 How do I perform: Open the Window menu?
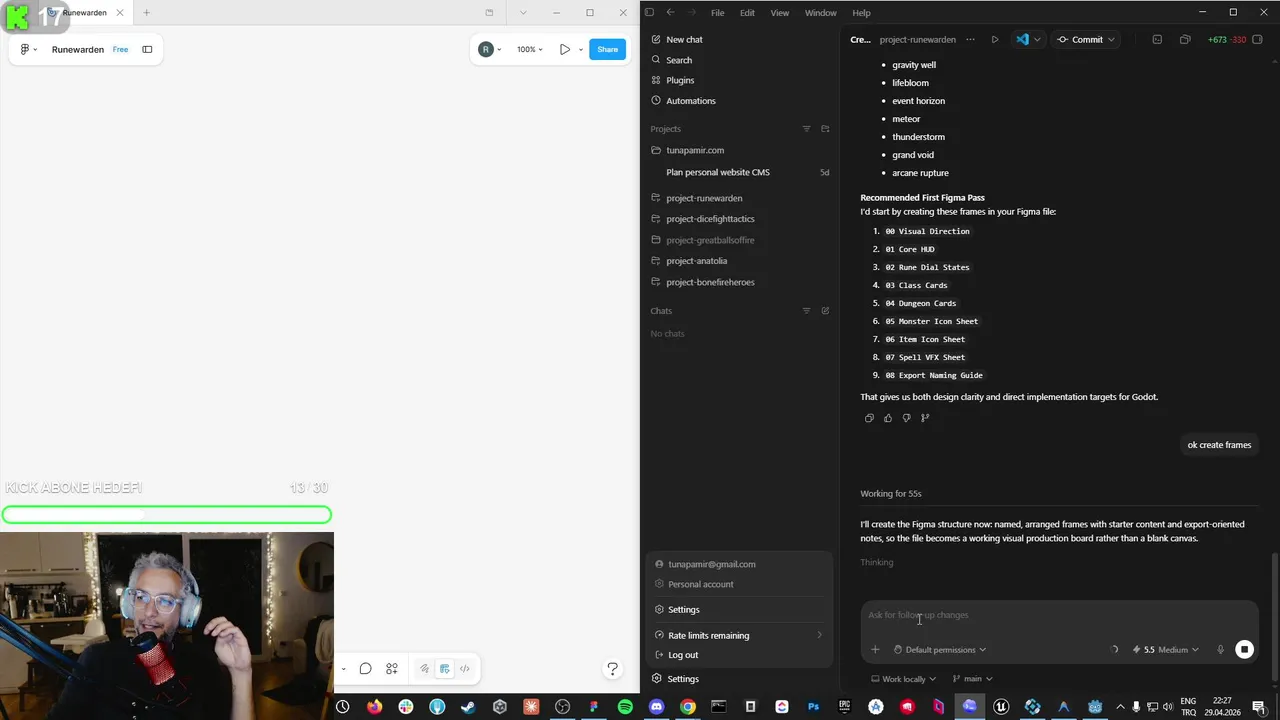pyautogui.click(x=820, y=13)
